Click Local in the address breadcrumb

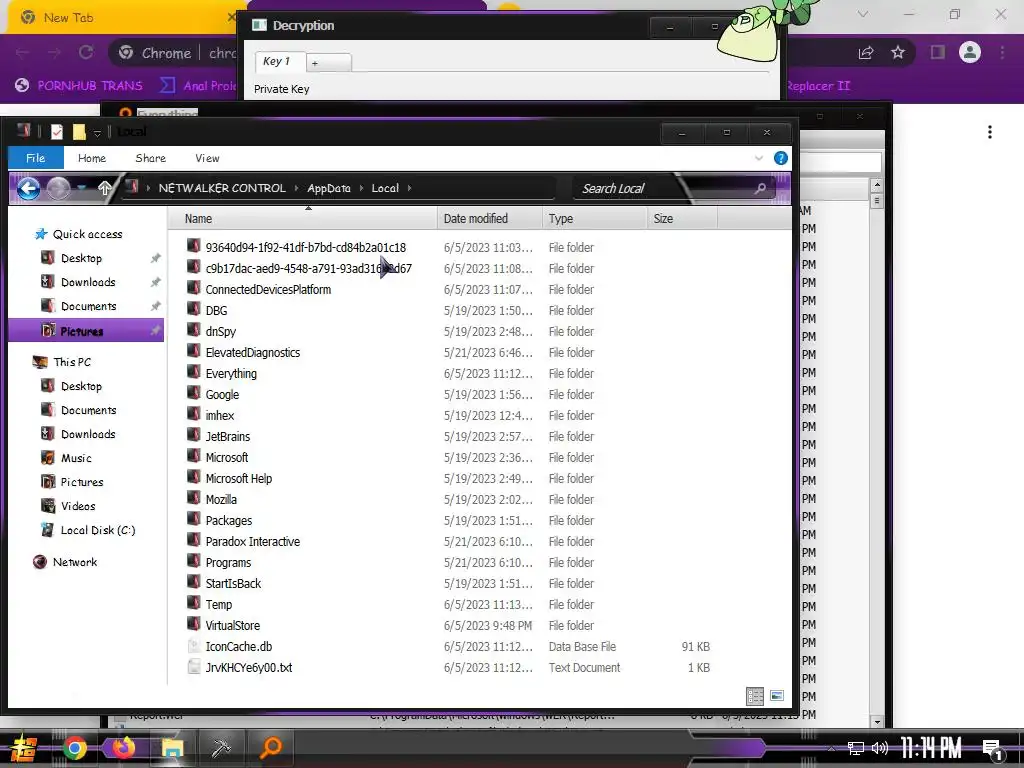pos(385,188)
